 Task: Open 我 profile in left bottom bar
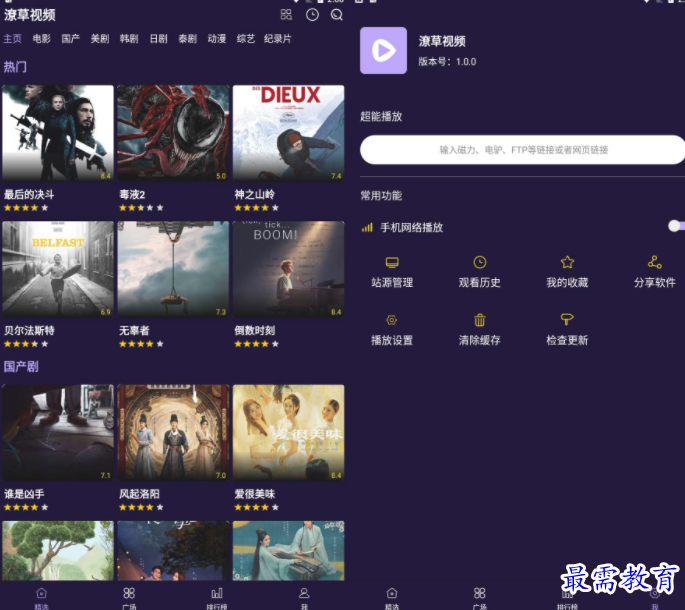click(304, 598)
